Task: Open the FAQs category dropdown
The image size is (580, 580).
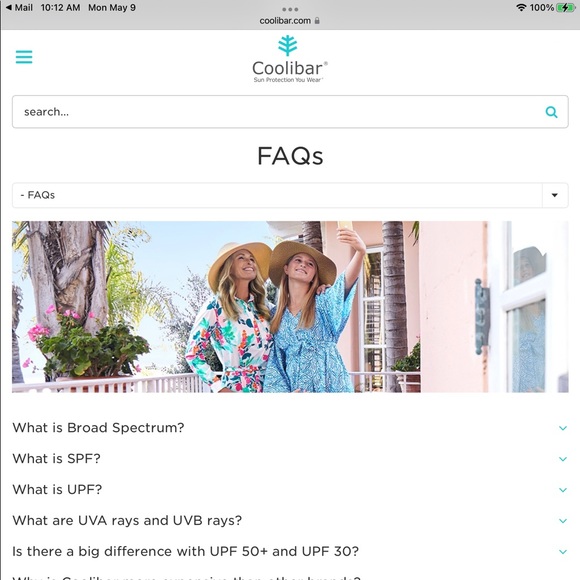Action: 290,195
